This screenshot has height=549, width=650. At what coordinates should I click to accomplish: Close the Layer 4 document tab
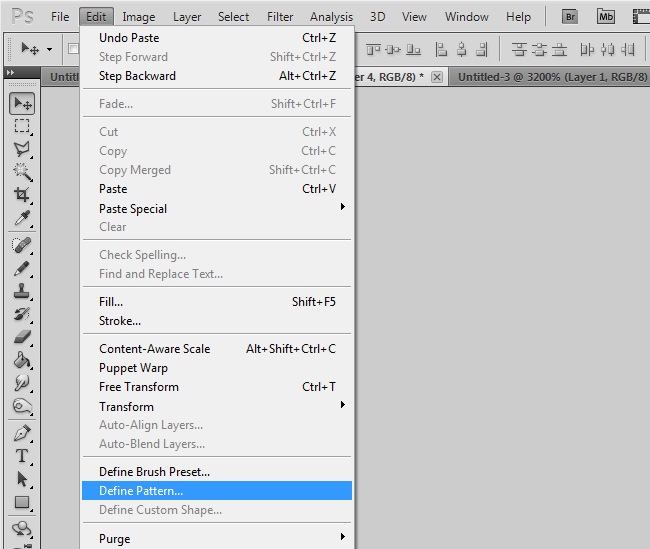tap(437, 77)
